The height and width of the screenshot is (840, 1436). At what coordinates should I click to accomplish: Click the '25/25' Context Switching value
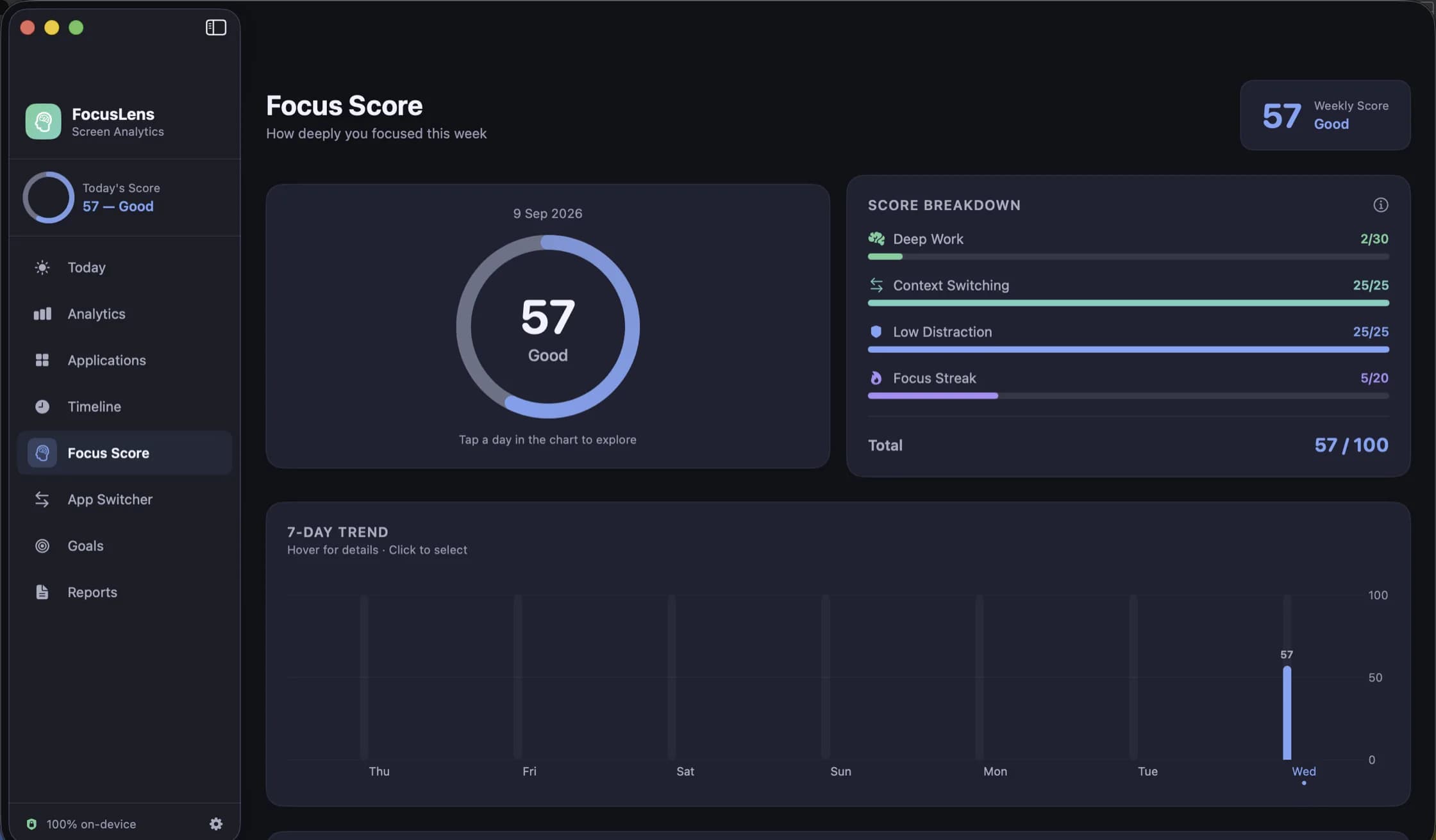click(x=1371, y=285)
